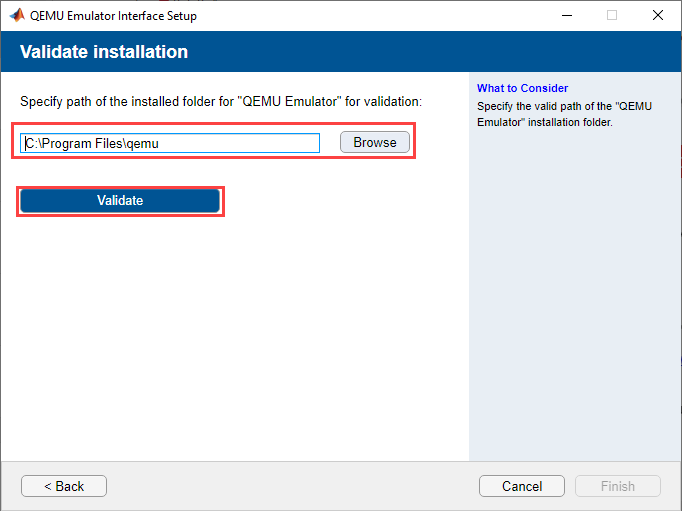Click the empty area of the right help panel
This screenshot has width=682, height=511.
pyautogui.click(x=574, y=300)
